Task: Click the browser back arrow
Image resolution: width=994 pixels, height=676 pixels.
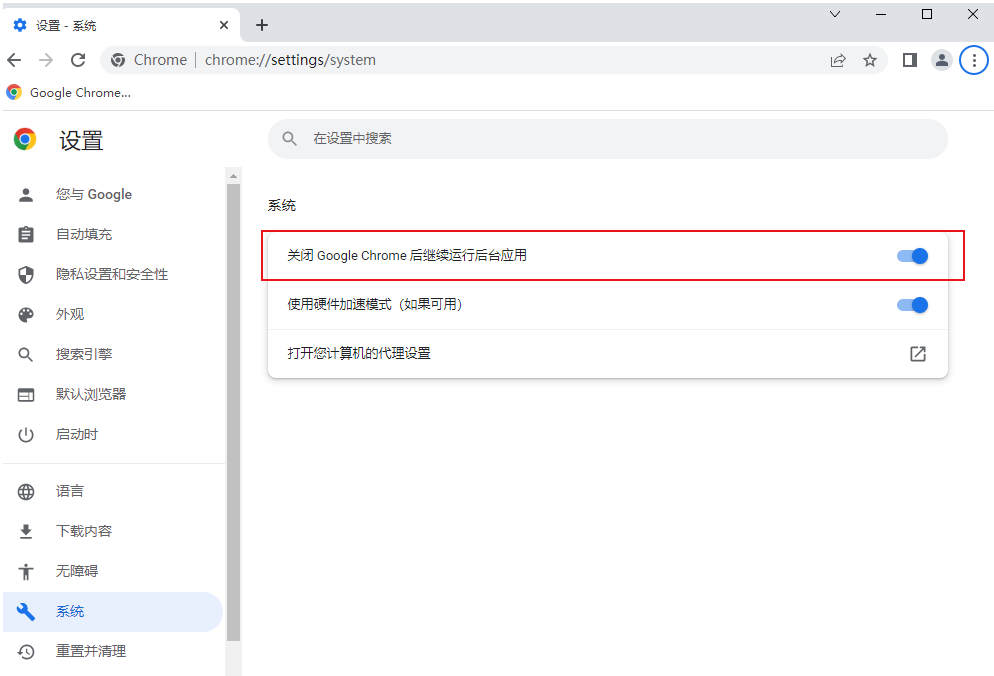Action: click(x=14, y=60)
